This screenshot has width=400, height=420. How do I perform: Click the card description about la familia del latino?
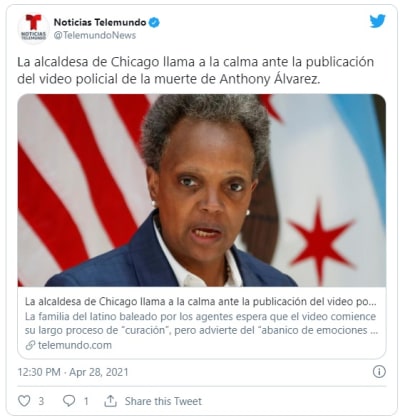click(201, 323)
